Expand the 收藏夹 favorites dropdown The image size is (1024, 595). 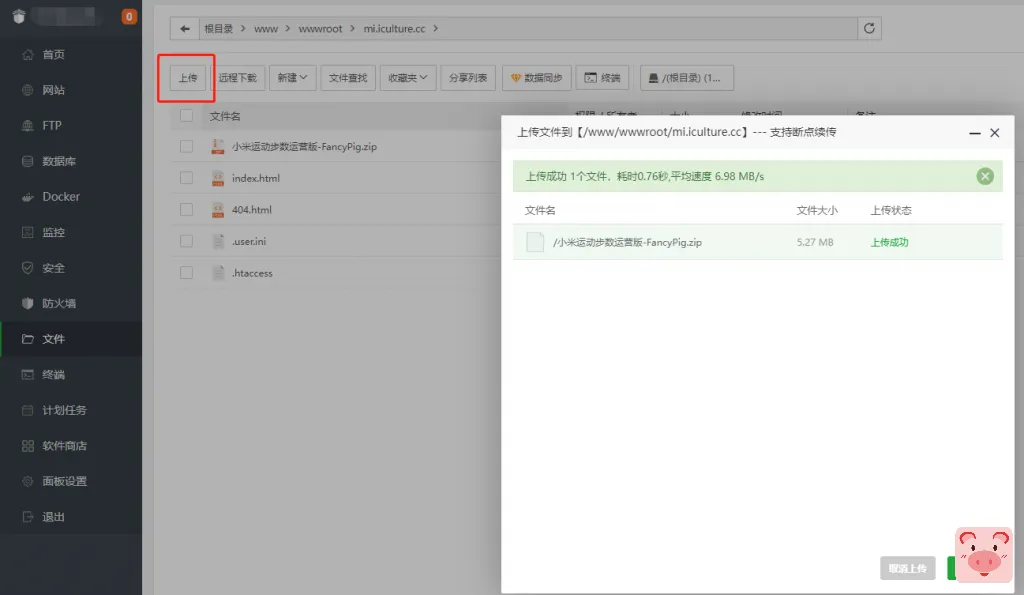pyautogui.click(x=408, y=78)
